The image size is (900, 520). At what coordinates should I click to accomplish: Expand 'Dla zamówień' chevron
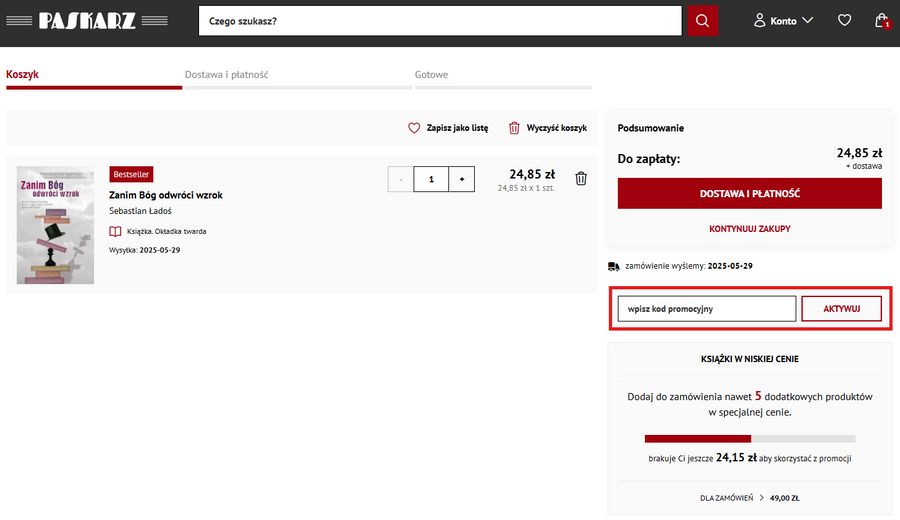[761, 497]
